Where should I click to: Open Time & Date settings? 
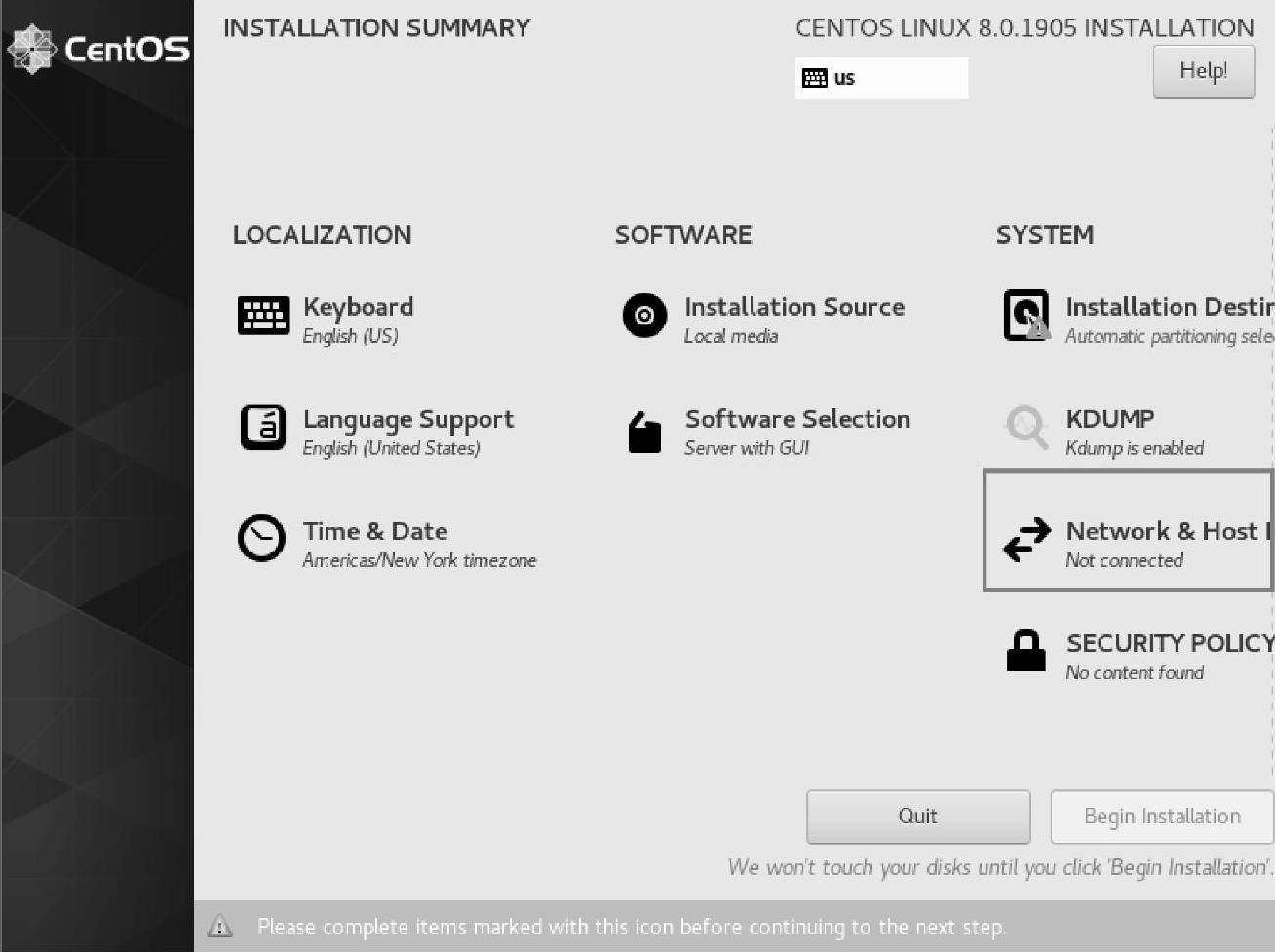coord(375,531)
